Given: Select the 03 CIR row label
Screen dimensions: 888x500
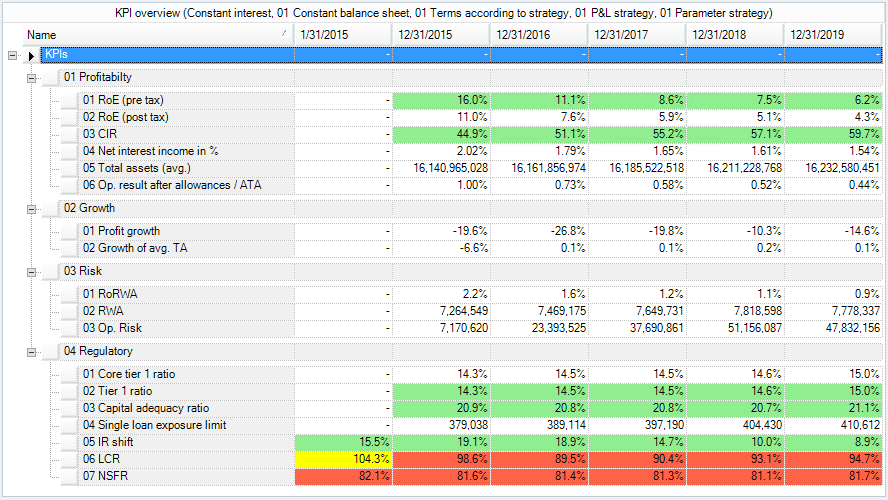Looking at the screenshot, I should 100,134.
